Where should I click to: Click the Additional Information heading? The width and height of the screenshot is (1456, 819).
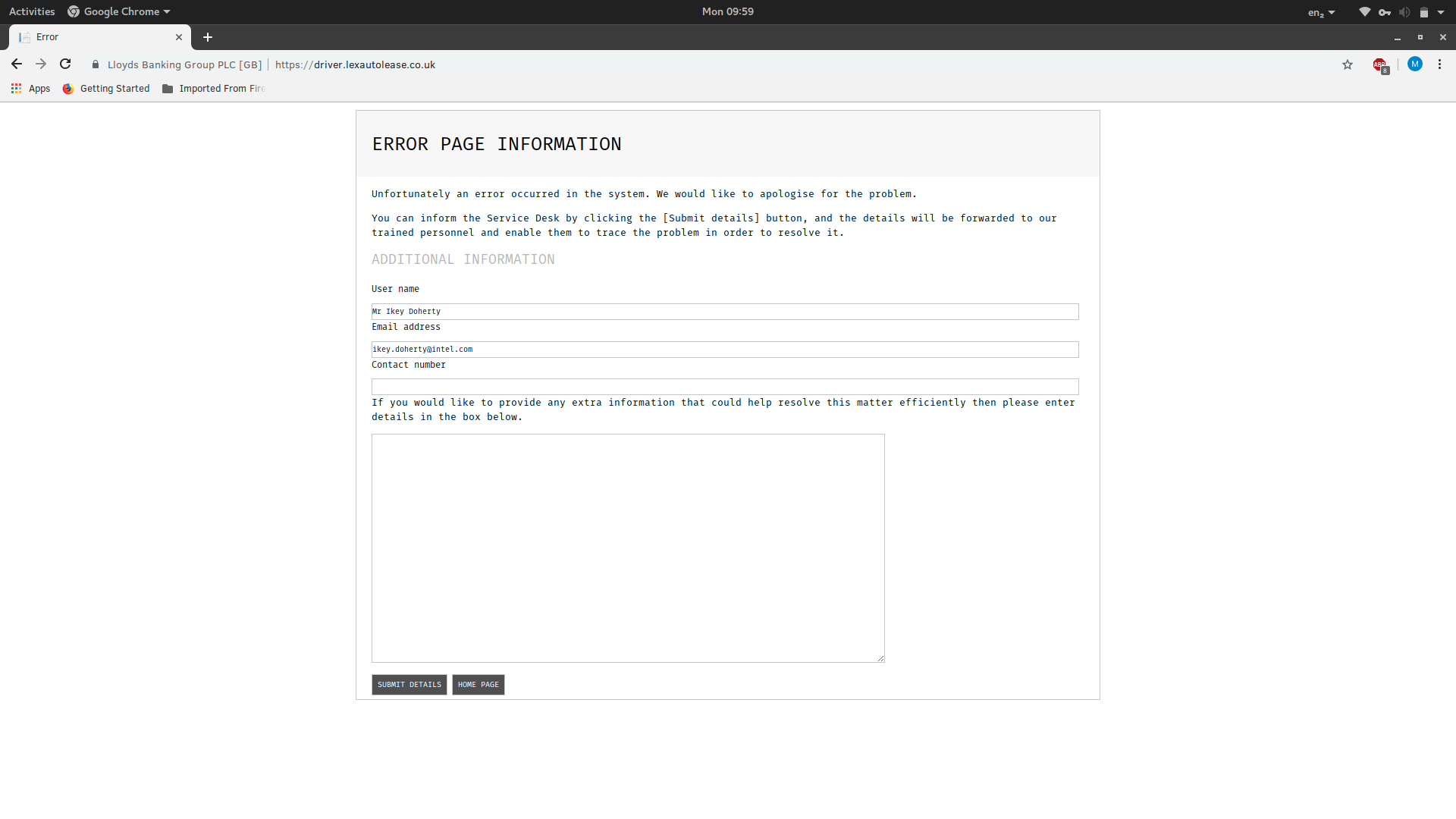[463, 259]
